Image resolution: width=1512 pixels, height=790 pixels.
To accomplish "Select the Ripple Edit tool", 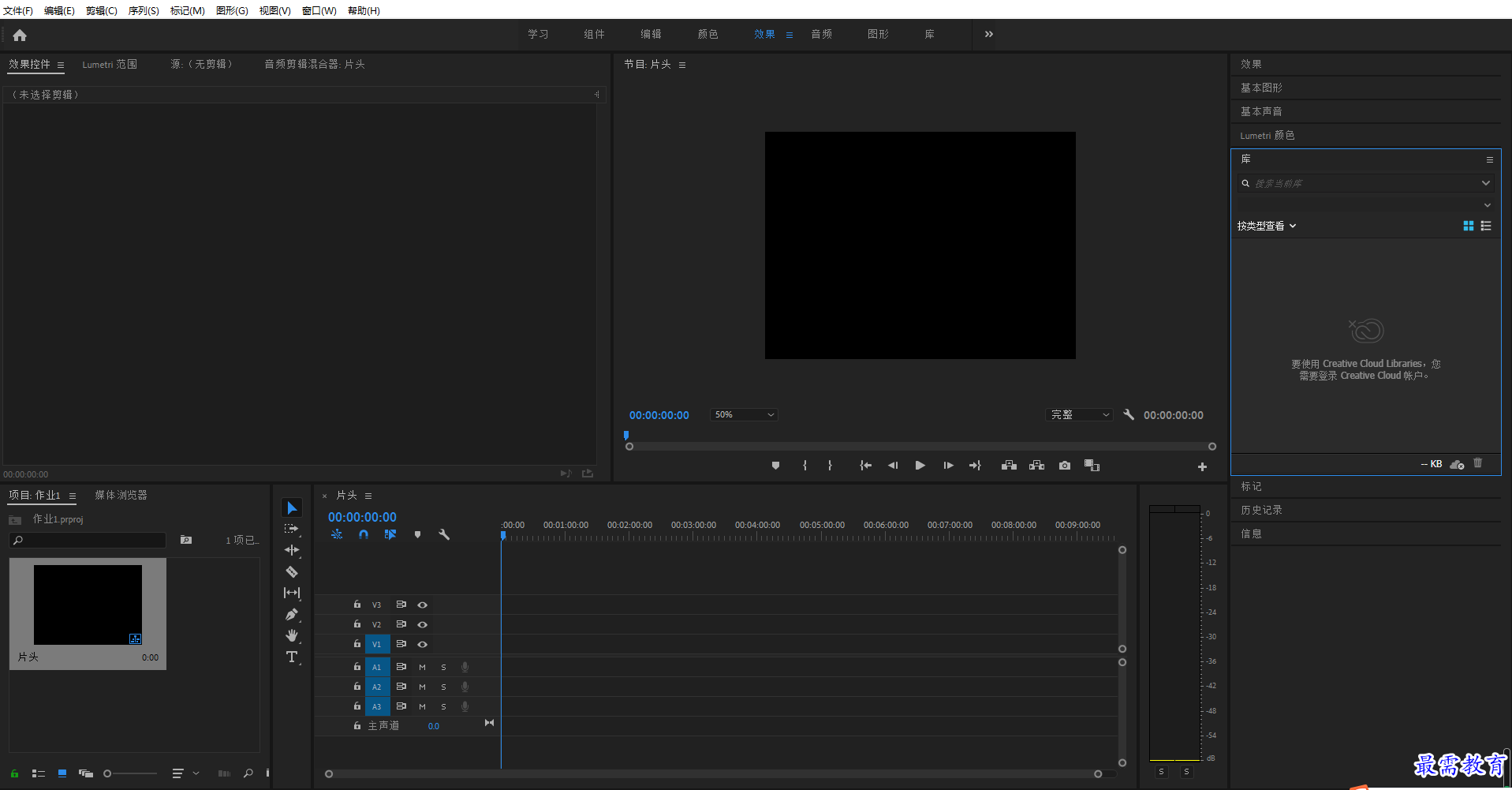I will (x=292, y=550).
